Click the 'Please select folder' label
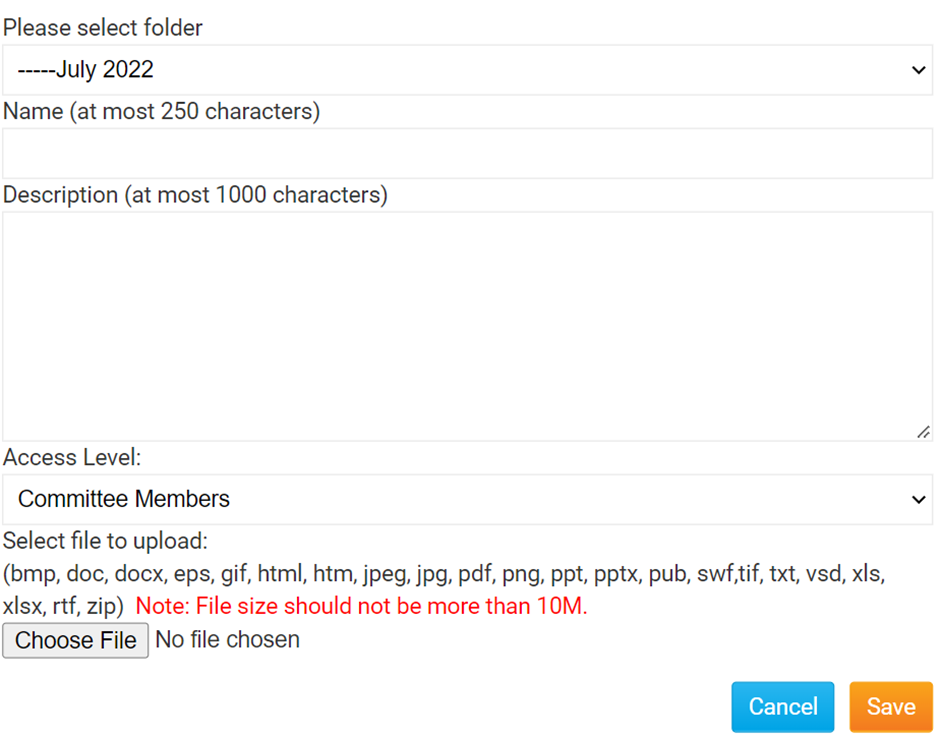 [103, 28]
